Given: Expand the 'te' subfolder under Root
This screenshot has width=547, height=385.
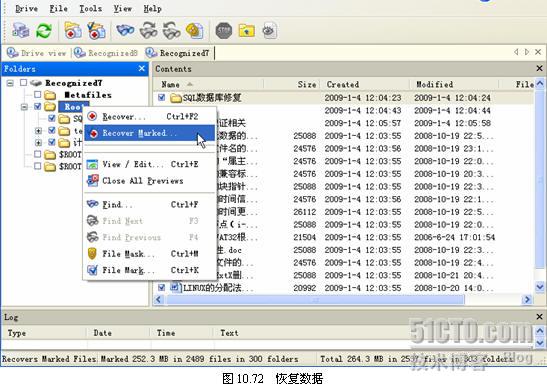Looking at the screenshot, I should pyautogui.click(x=38, y=131).
